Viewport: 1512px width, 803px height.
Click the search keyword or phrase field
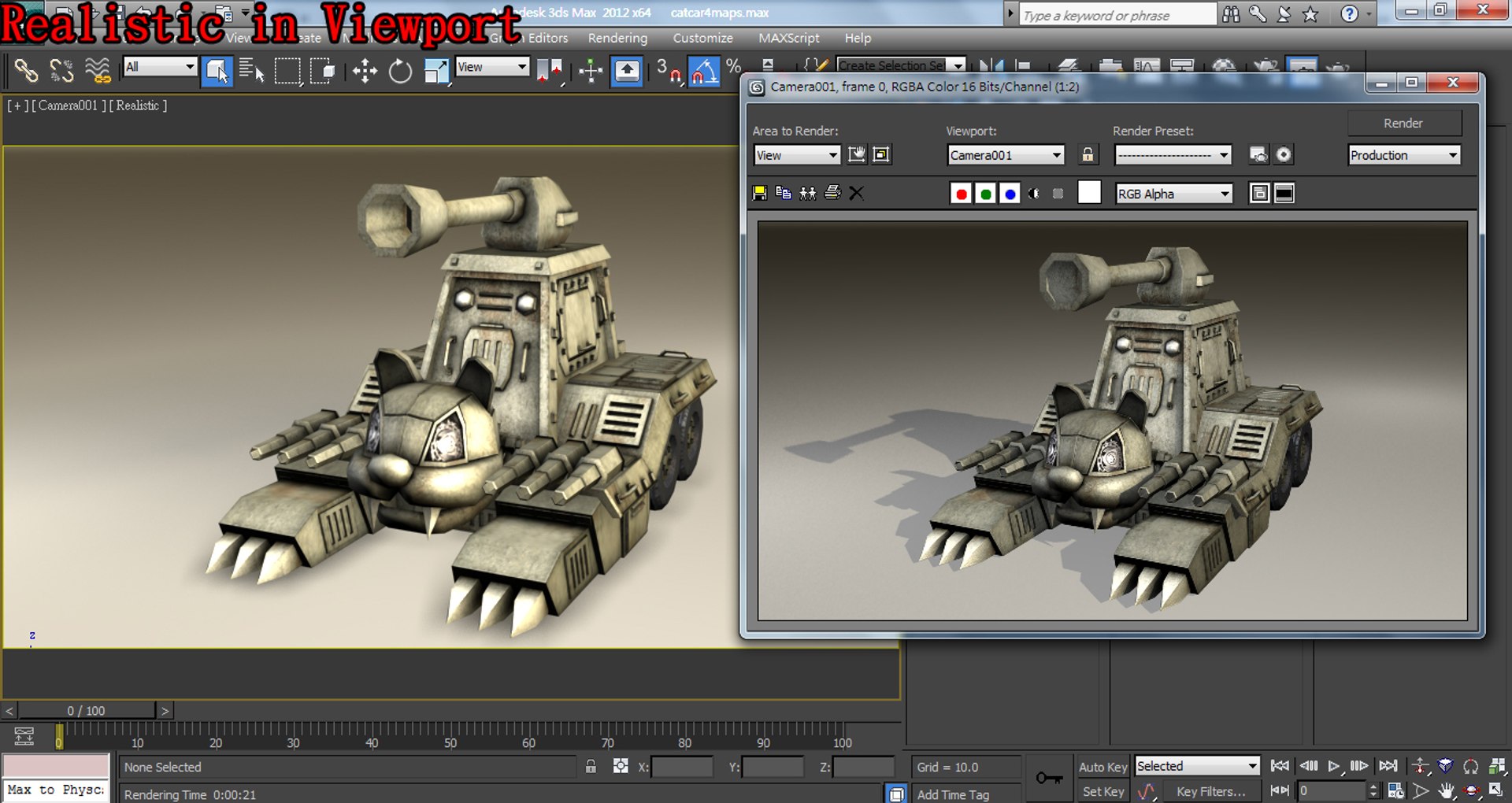coord(1117,15)
